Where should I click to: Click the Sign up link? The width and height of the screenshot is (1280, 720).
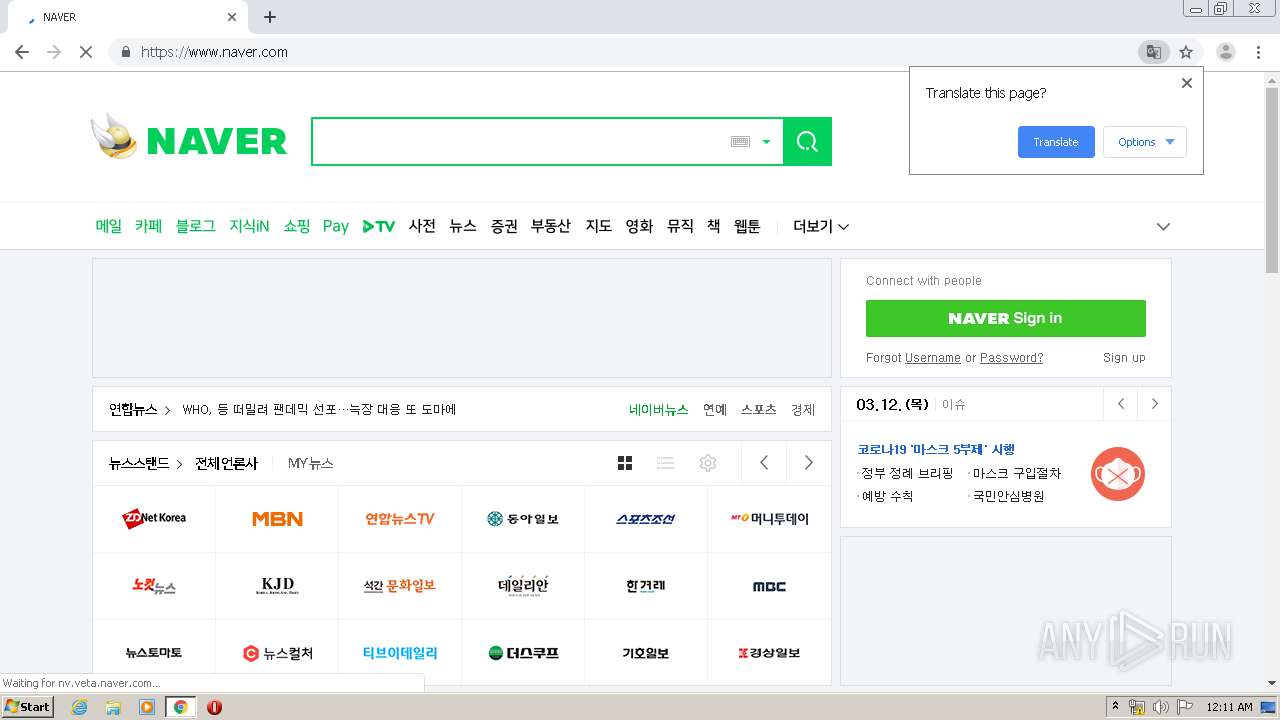tap(1124, 358)
